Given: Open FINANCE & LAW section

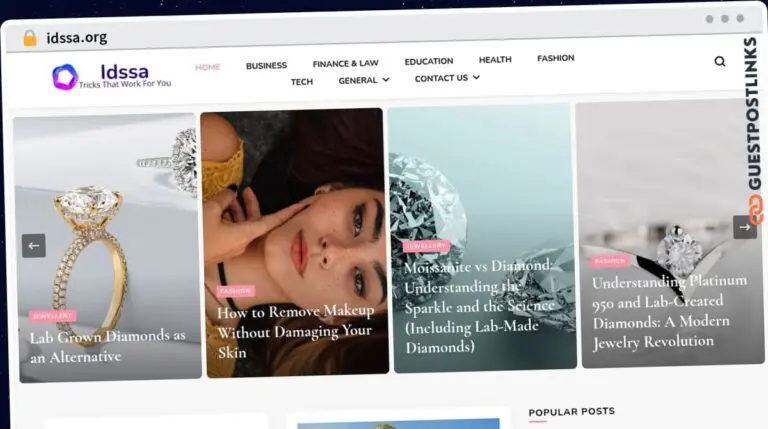Looking at the screenshot, I should 346,64.
